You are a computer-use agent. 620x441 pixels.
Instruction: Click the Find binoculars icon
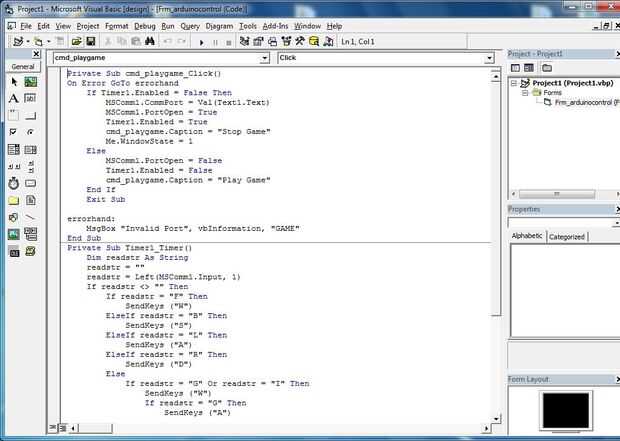(150, 41)
